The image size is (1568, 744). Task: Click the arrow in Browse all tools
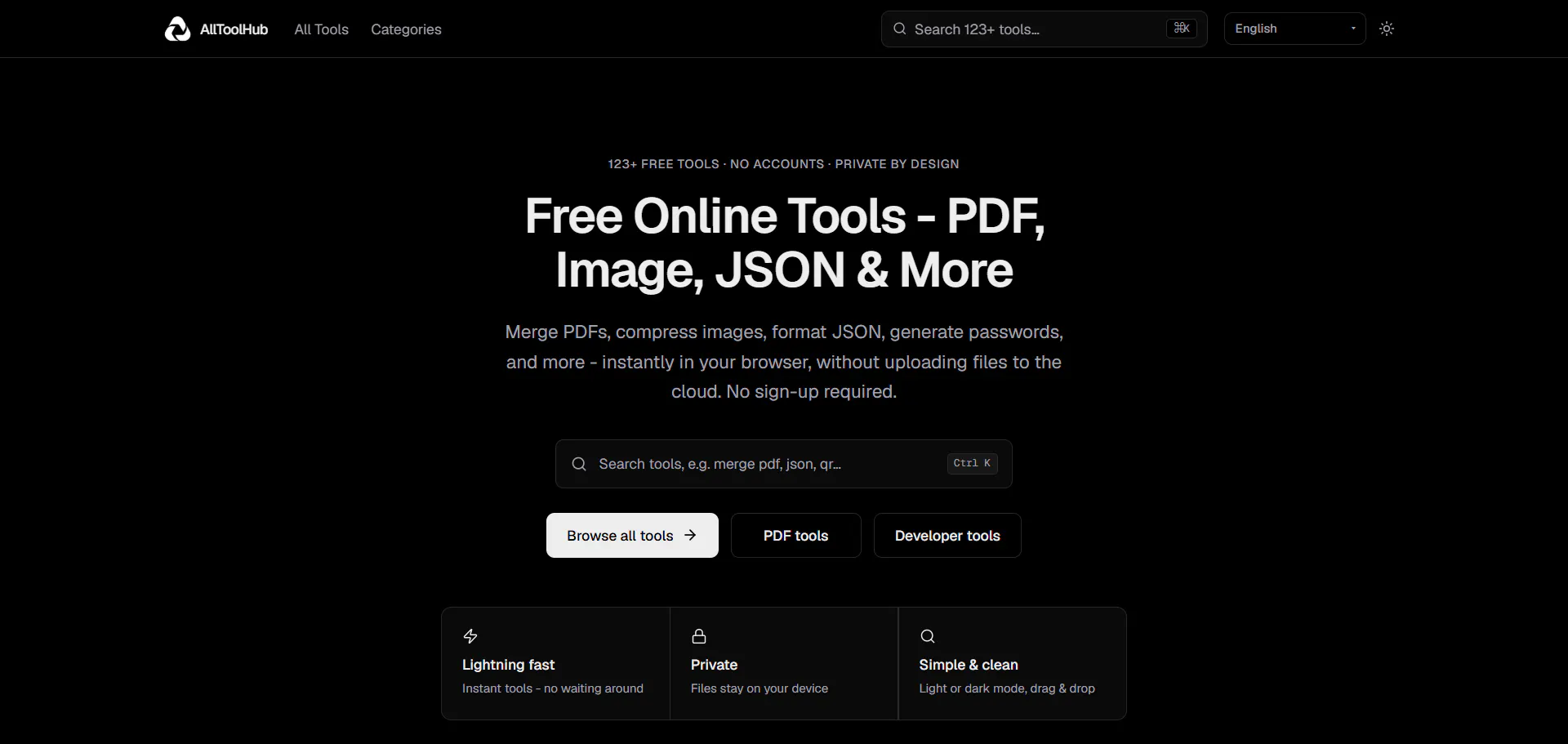click(690, 535)
